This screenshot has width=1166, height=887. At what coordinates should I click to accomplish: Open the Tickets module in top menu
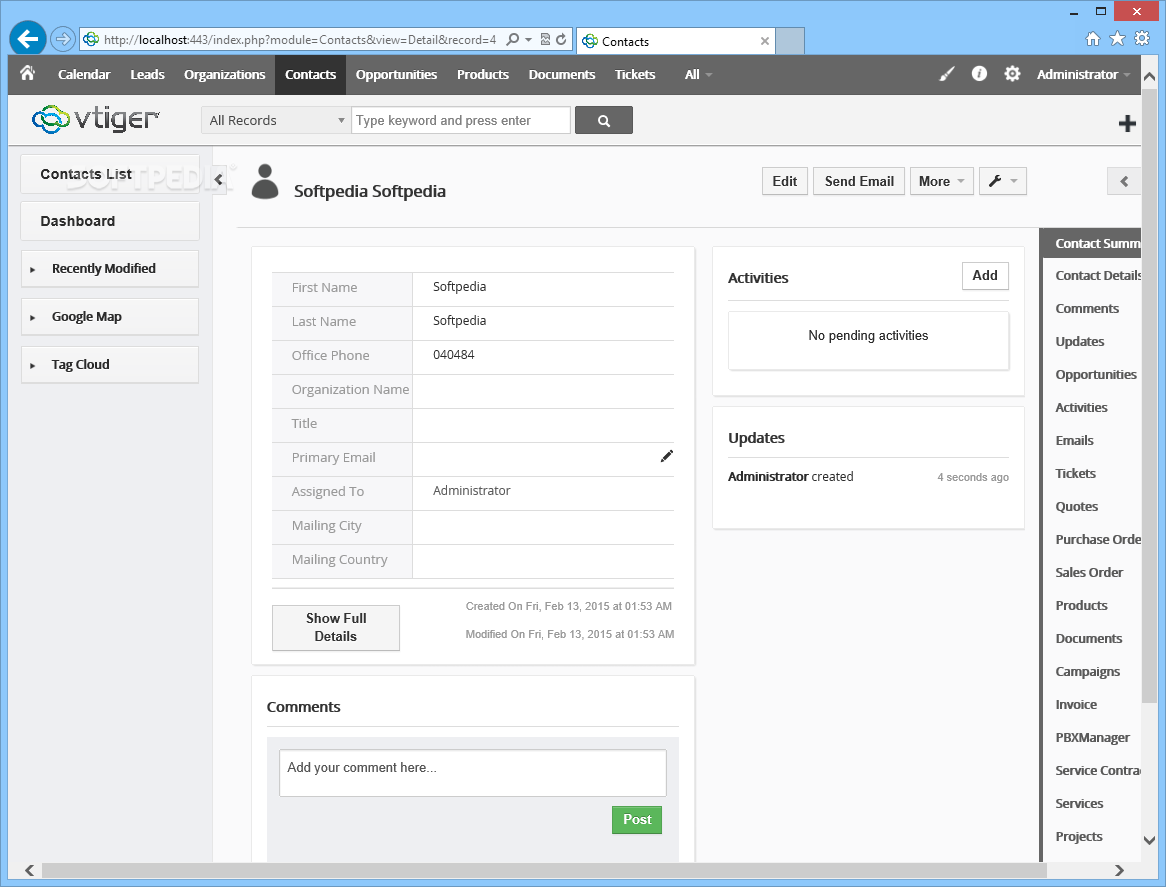(x=635, y=74)
